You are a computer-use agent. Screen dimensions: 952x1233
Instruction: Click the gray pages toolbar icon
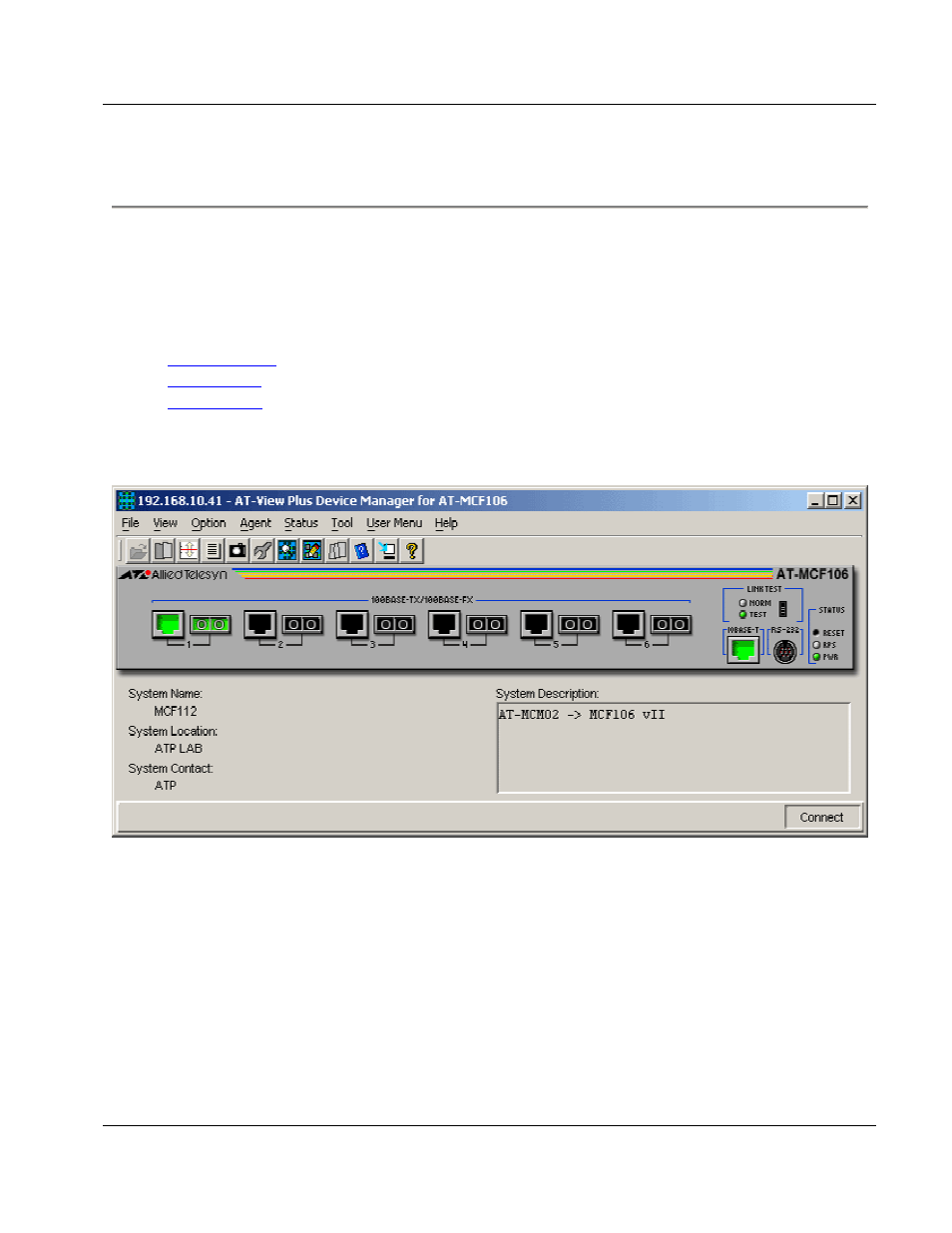(x=337, y=550)
